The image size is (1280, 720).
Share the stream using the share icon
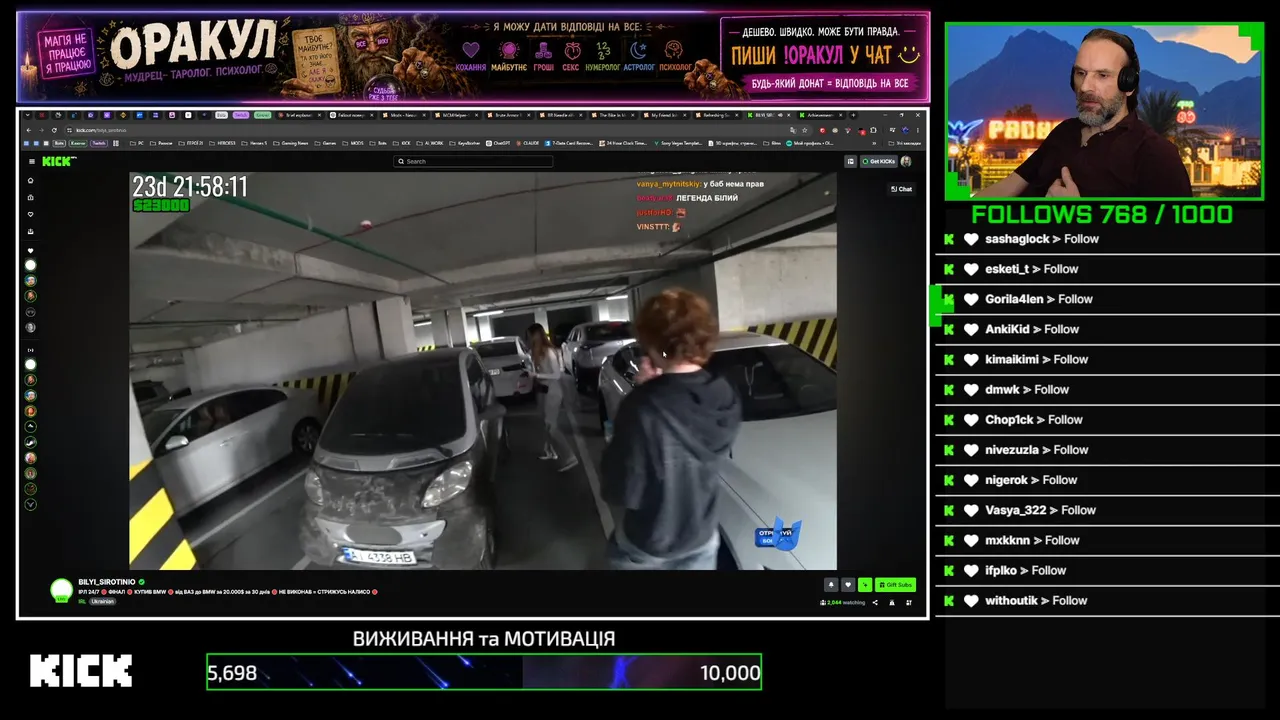(875, 602)
